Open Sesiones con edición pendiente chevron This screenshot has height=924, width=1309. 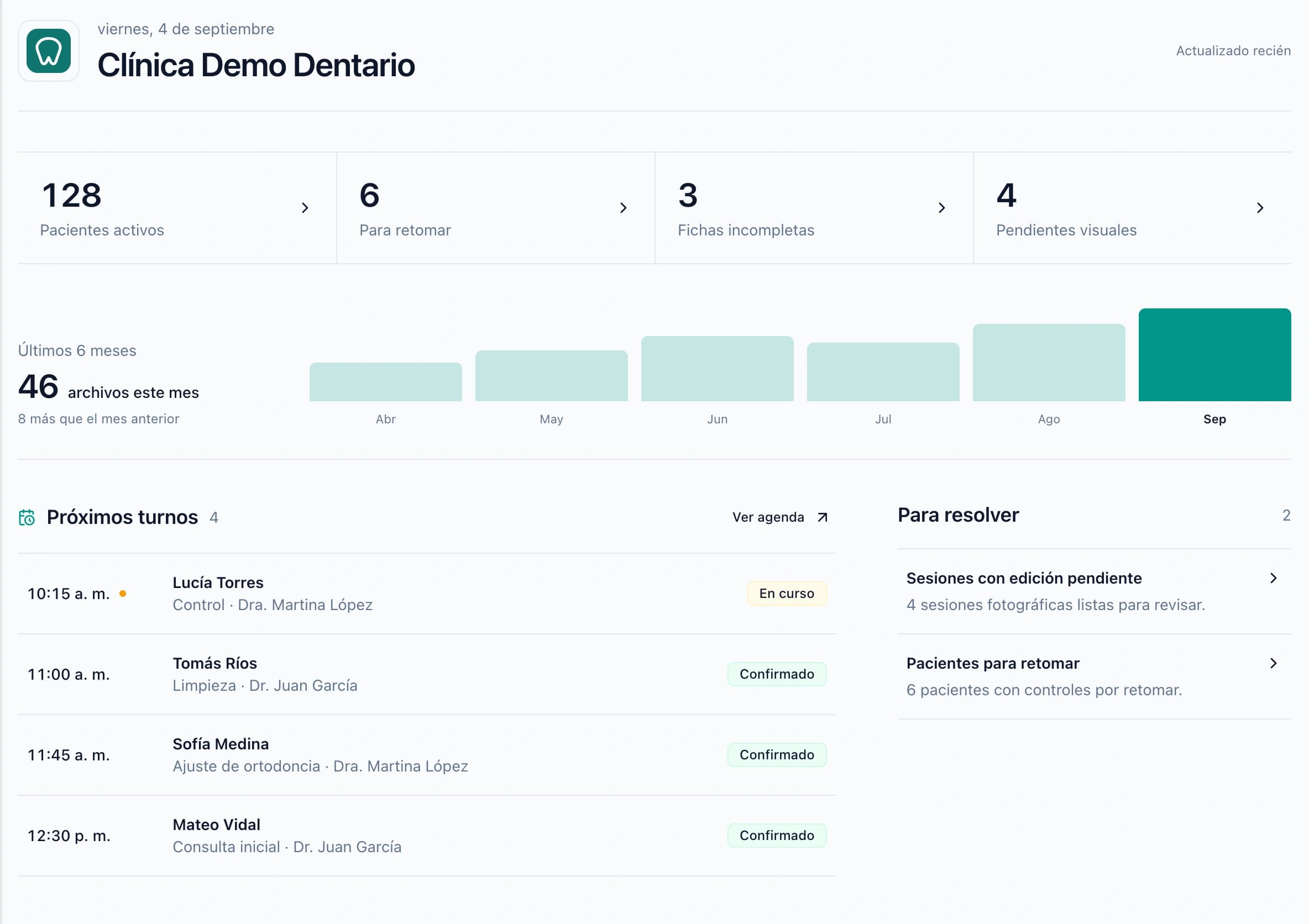coord(1273,578)
